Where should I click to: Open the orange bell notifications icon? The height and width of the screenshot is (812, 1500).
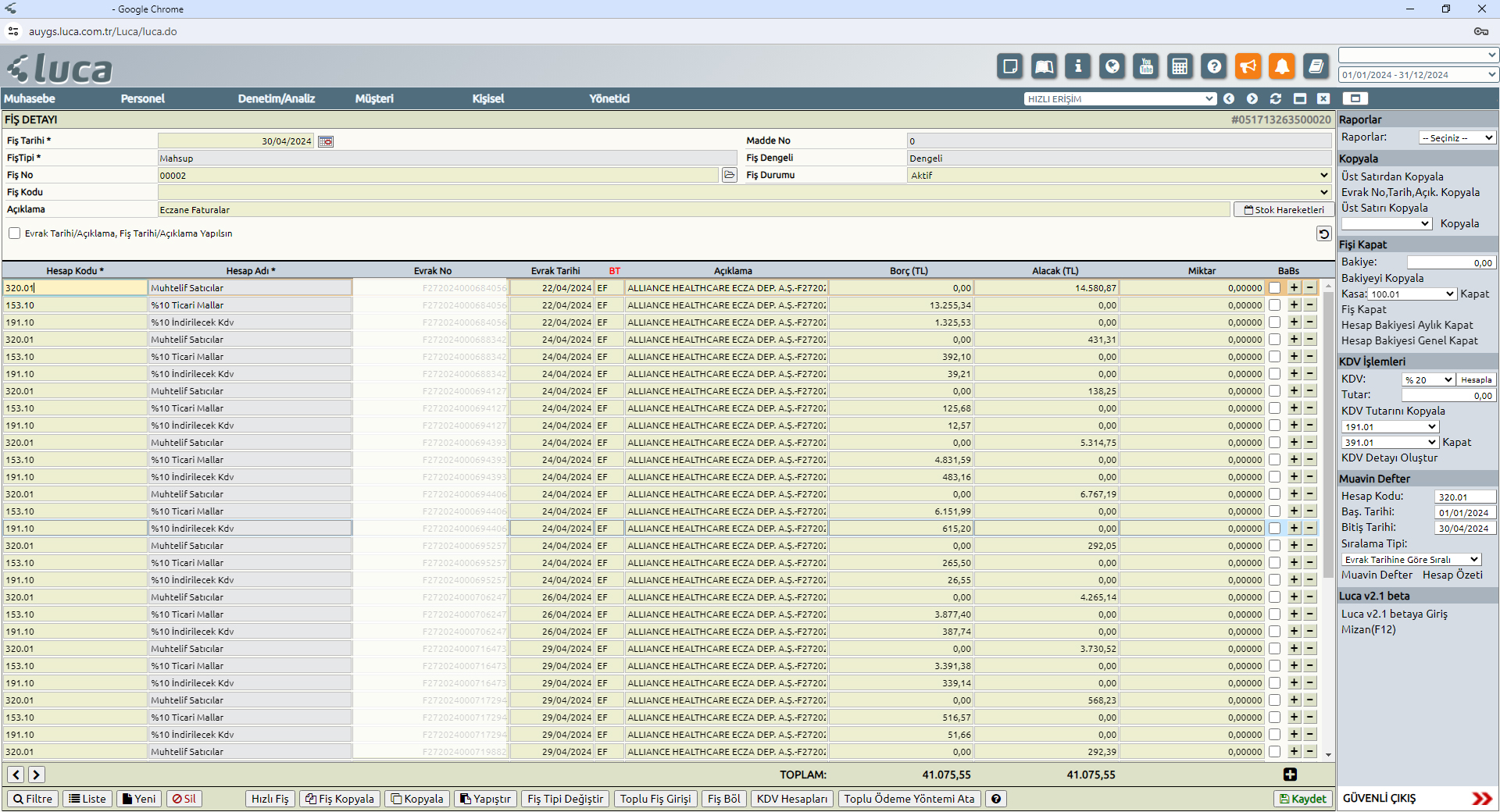(1282, 66)
